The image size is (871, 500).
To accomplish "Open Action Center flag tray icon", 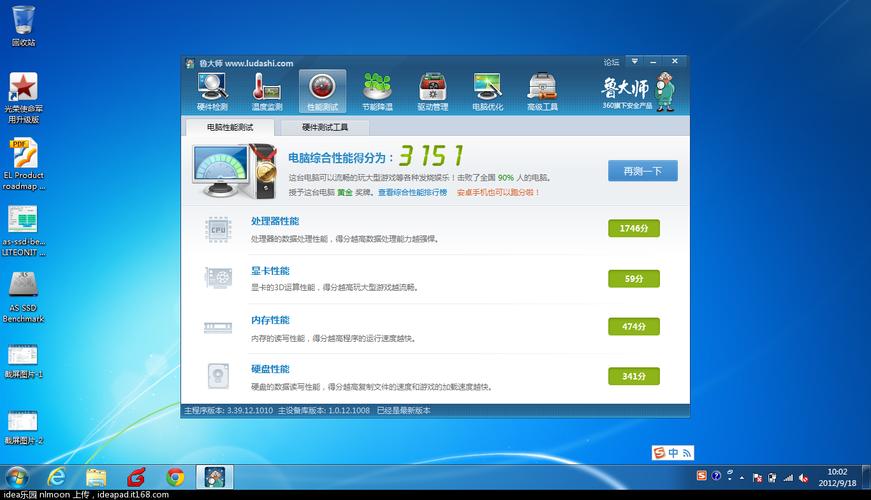I will (757, 477).
